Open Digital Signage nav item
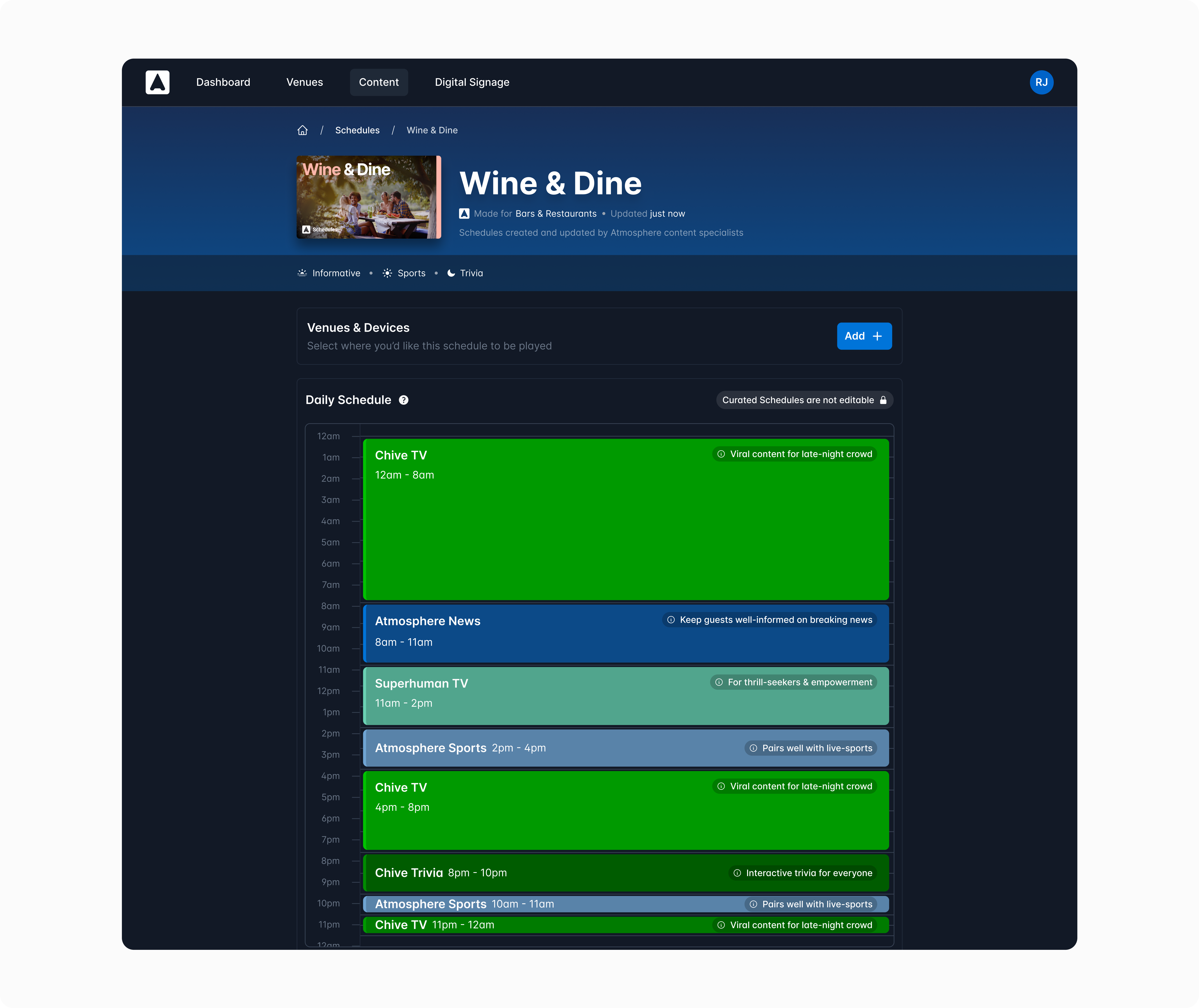 coord(472,82)
